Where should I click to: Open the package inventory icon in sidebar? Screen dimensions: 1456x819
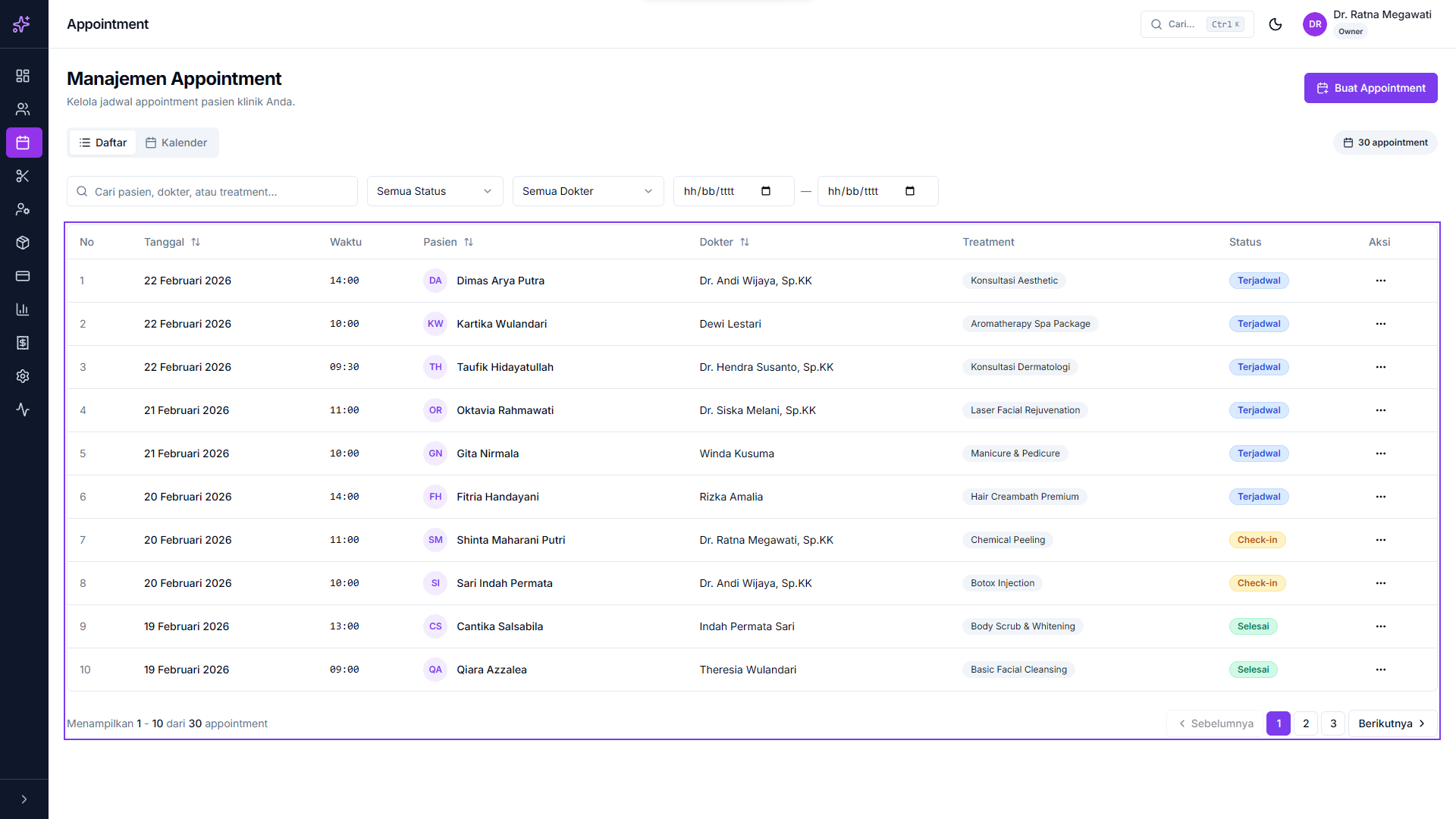pos(23,243)
